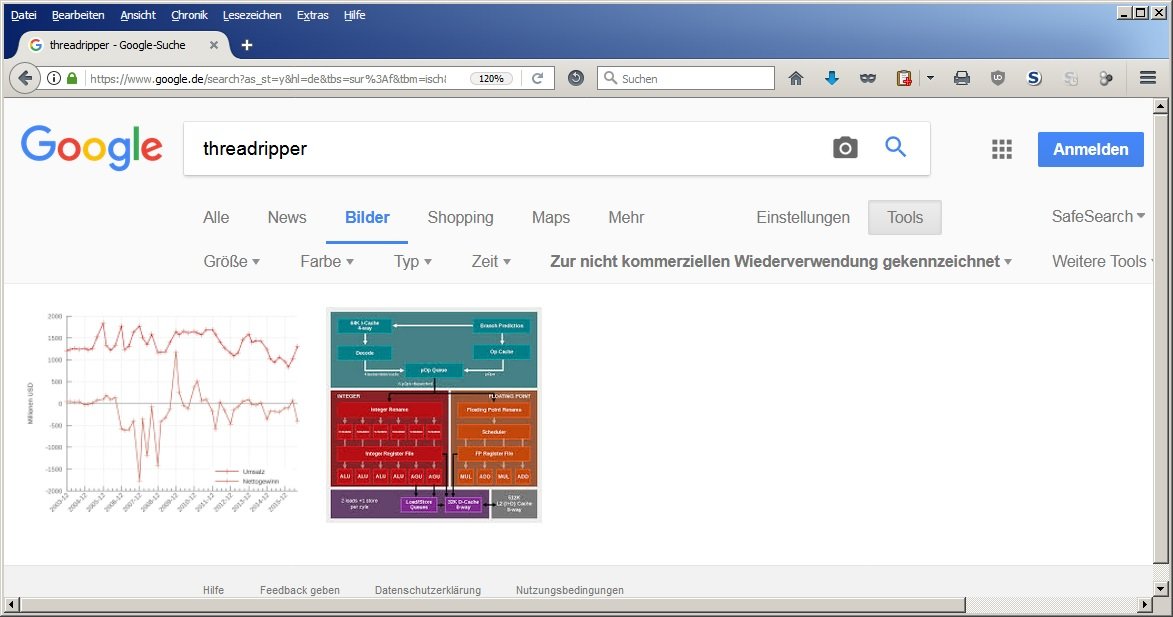
Task: Click the Google logo
Action: (x=91, y=147)
